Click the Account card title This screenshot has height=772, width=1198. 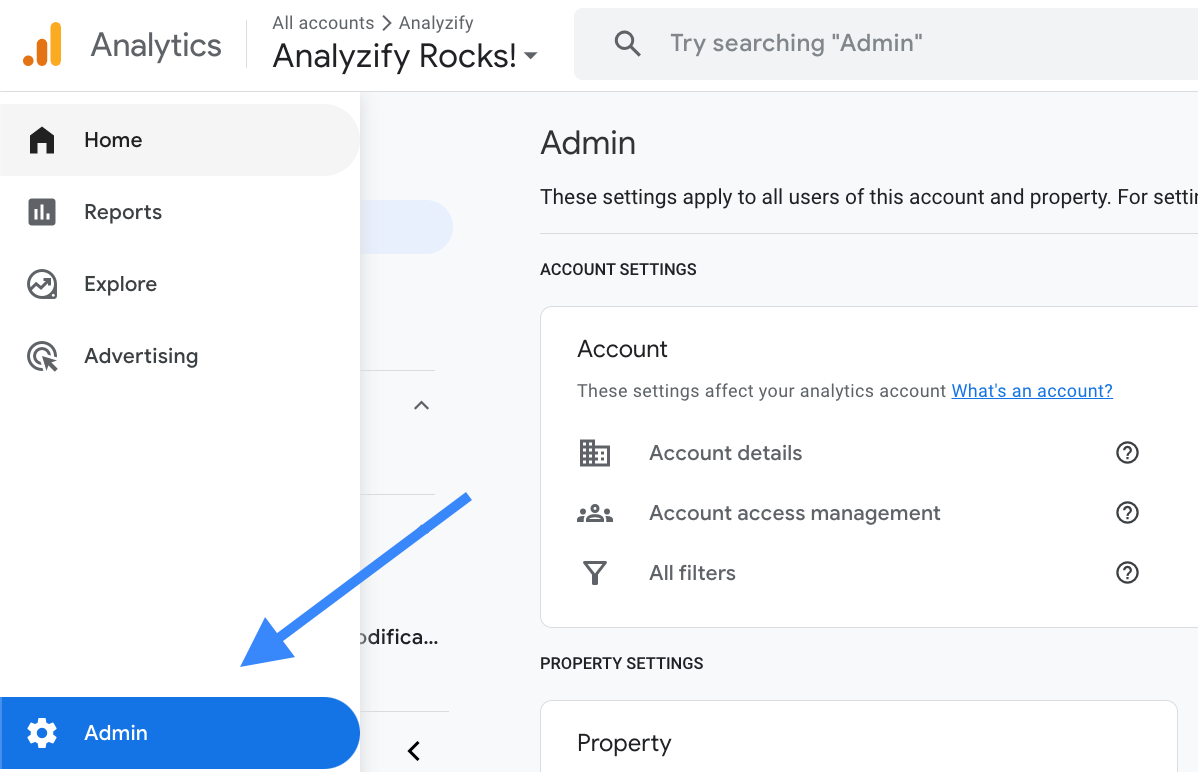[622, 349]
